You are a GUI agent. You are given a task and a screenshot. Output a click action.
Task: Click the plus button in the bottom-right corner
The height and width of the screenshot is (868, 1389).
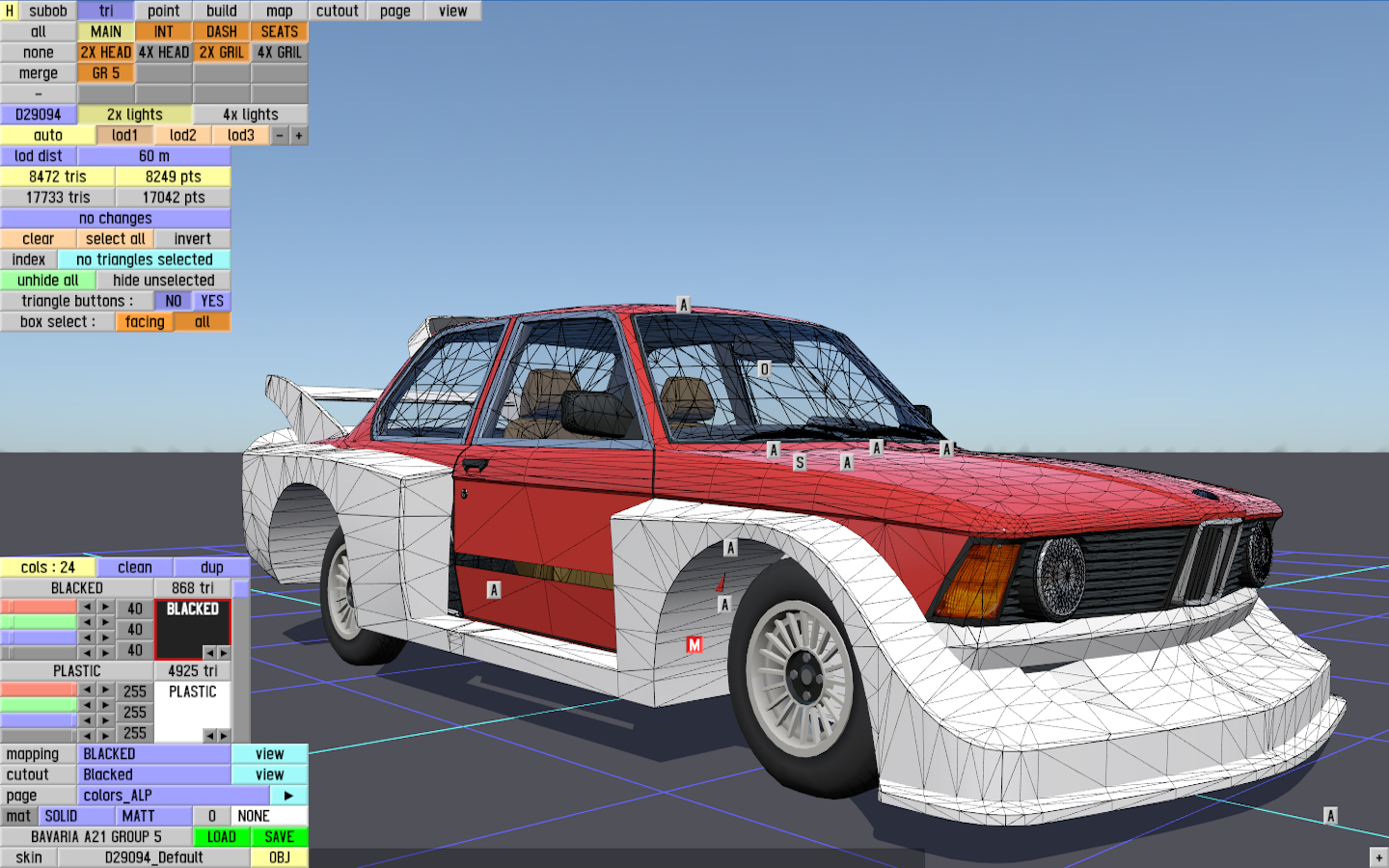click(1378, 857)
